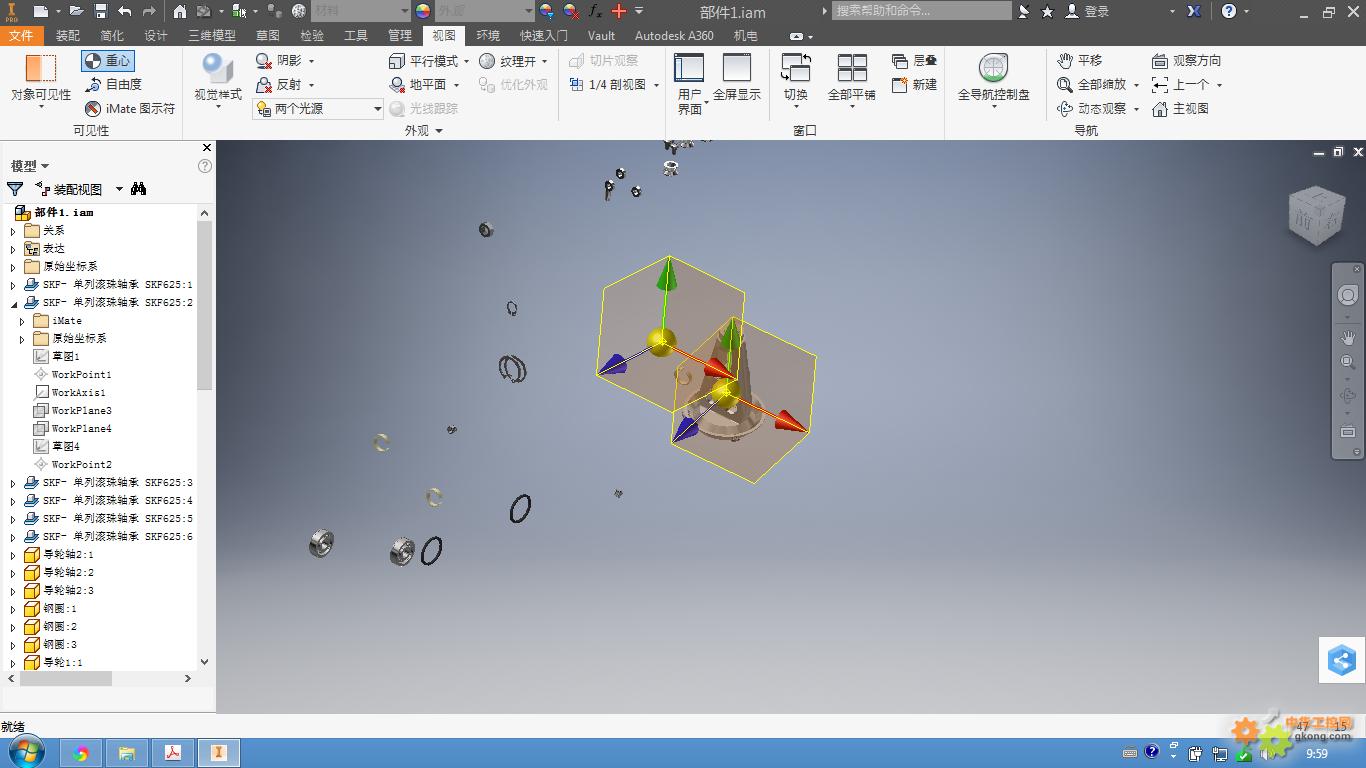Viewport: 1366px width, 768px height.
Task: Click the 视觉样式 visual style icon
Action: click(x=217, y=70)
